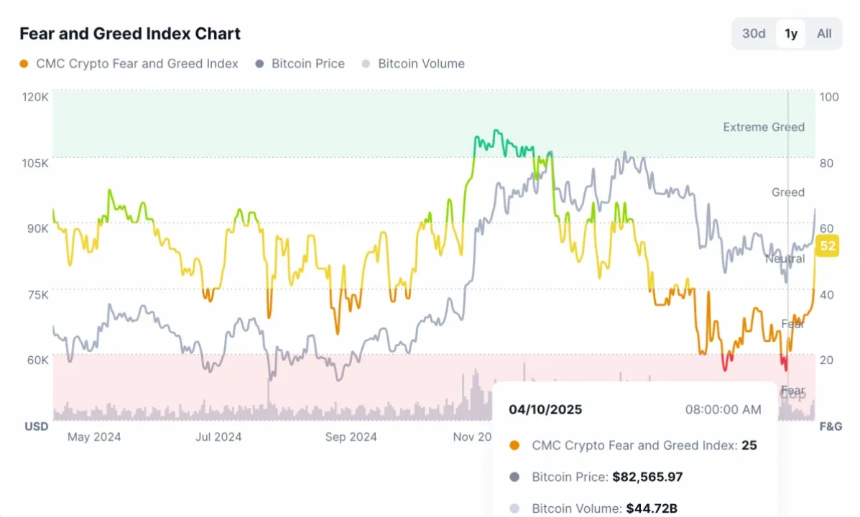Viewport: 860px width, 517px height.
Task: Click the Fear and Greed Index Chart title
Action: pyautogui.click(x=130, y=34)
